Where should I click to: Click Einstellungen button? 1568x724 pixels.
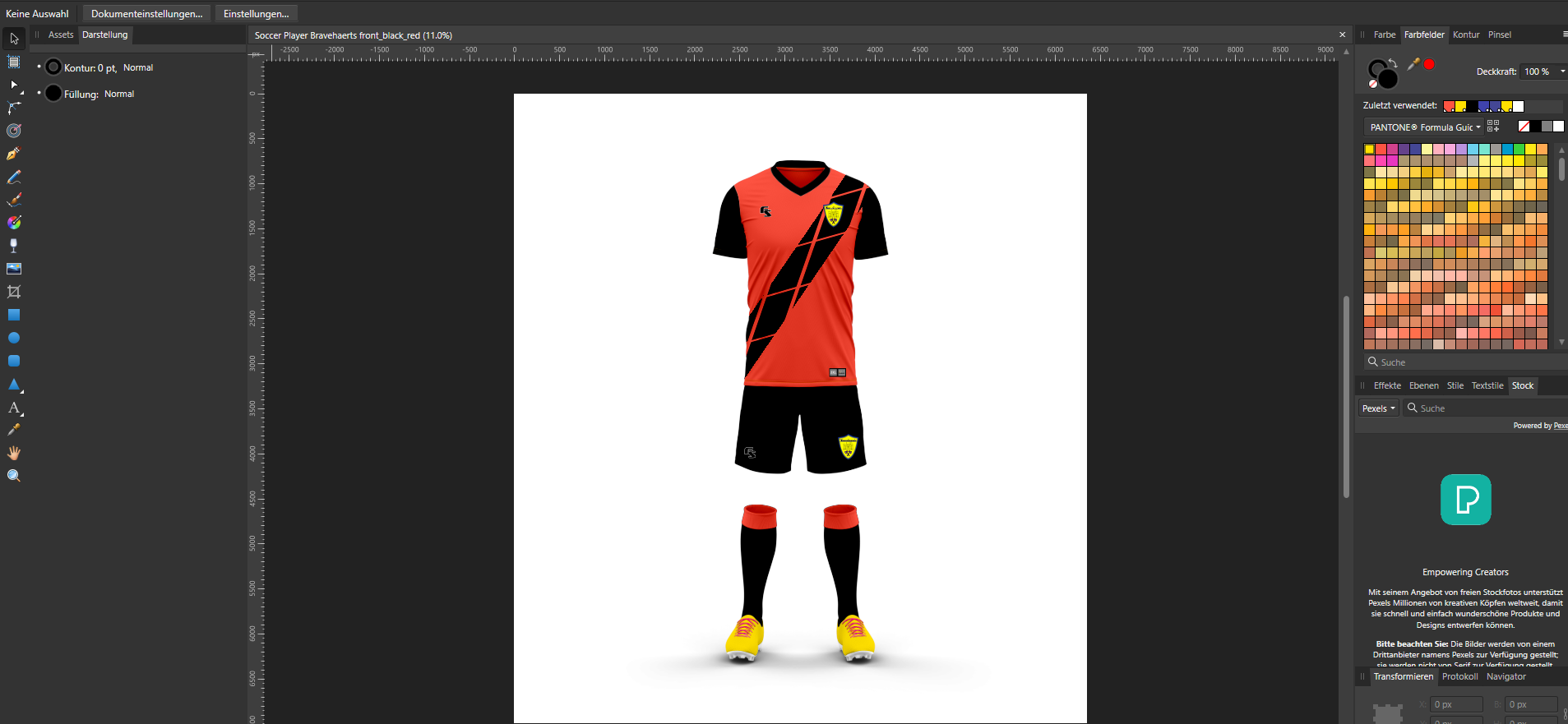(256, 13)
